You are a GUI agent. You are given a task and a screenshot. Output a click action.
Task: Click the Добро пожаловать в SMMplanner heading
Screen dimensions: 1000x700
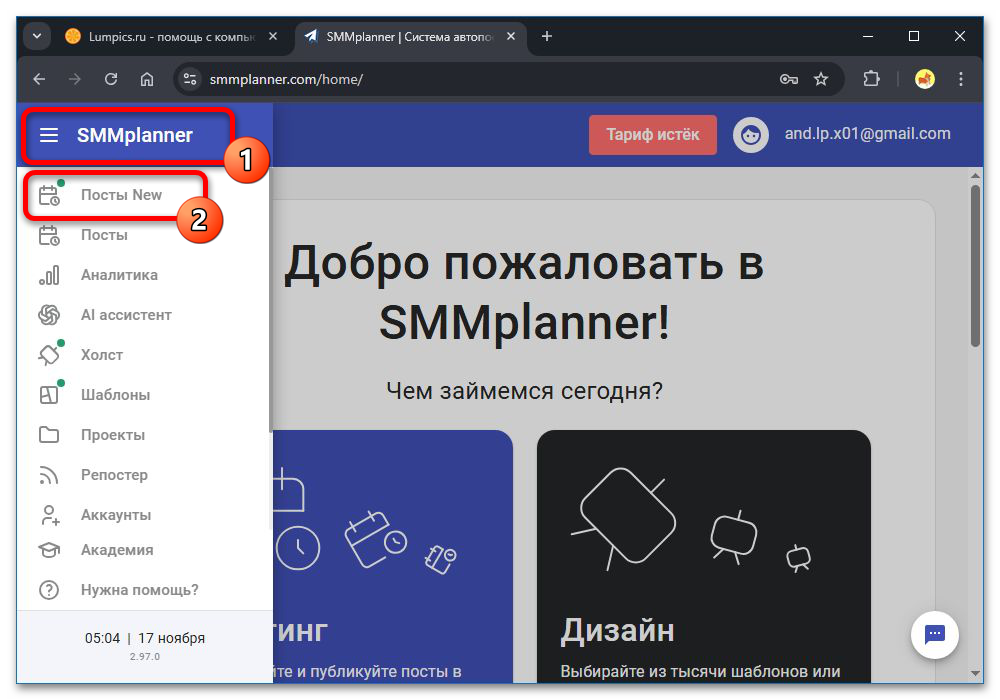(x=524, y=293)
